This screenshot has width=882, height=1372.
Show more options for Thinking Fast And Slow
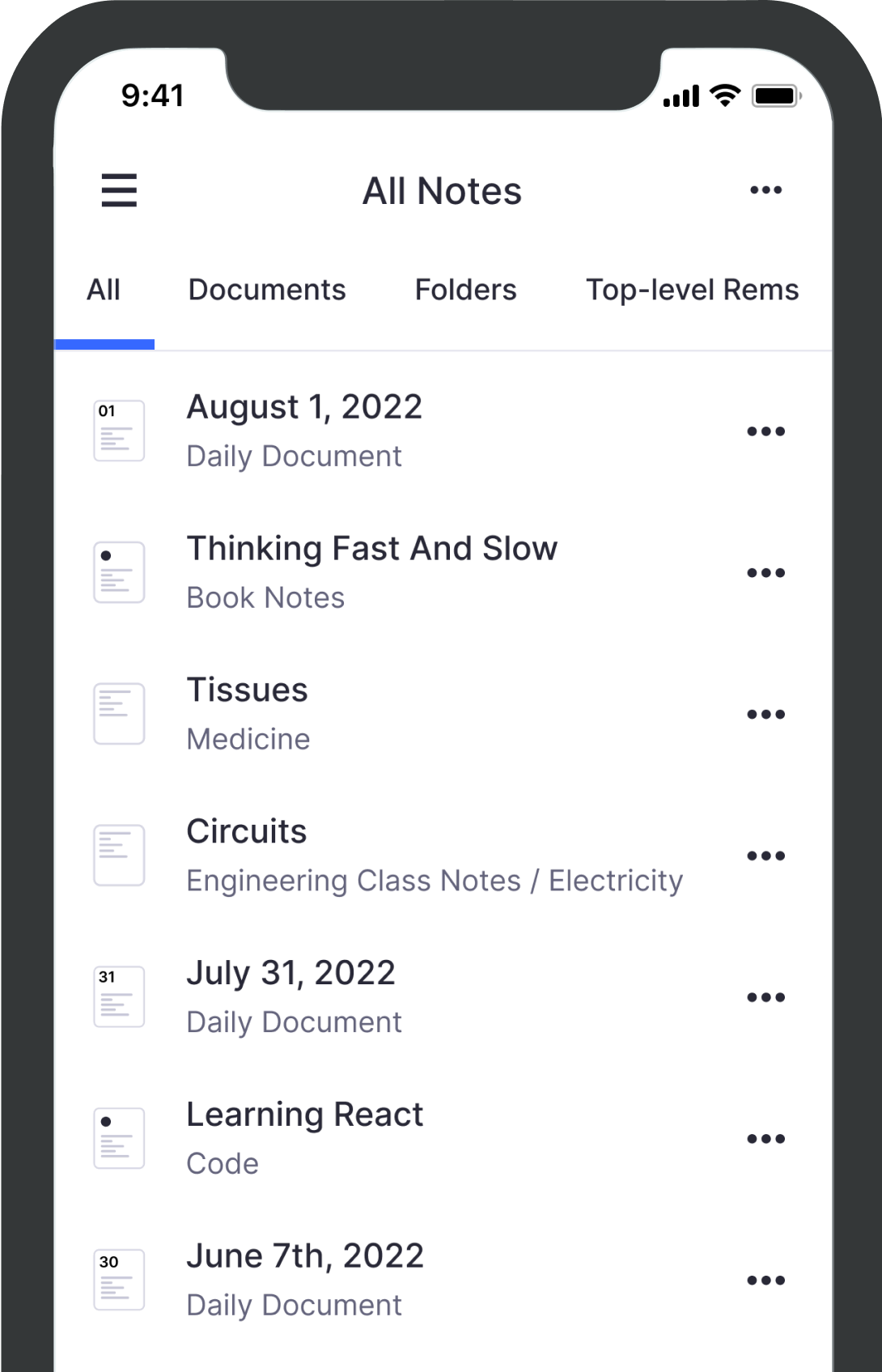tap(765, 573)
